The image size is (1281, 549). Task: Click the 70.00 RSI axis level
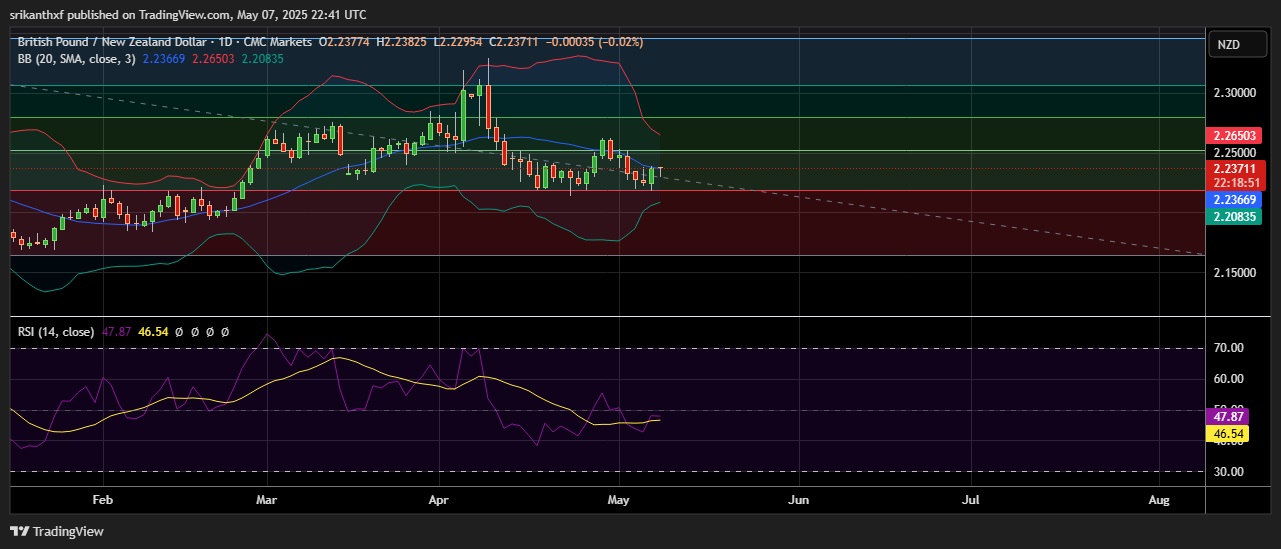[1229, 348]
